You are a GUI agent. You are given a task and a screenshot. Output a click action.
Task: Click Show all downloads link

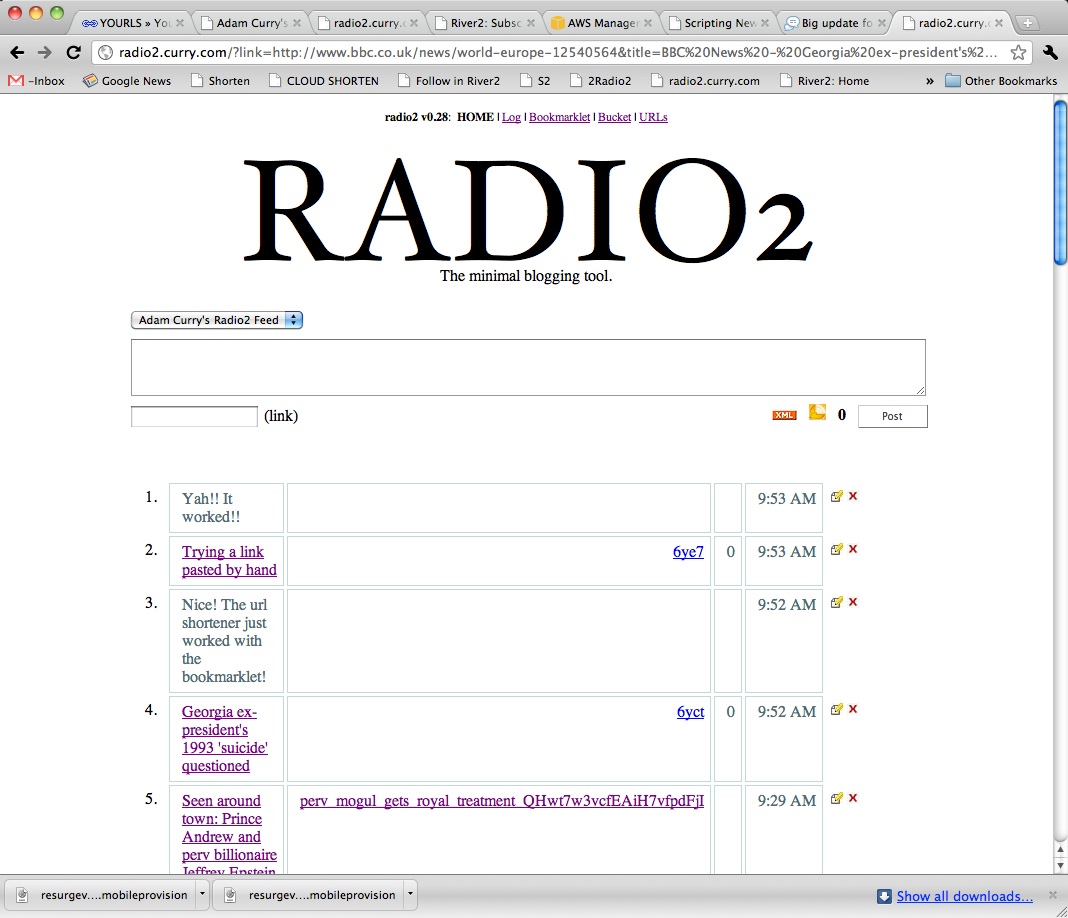pyautogui.click(x=964, y=896)
